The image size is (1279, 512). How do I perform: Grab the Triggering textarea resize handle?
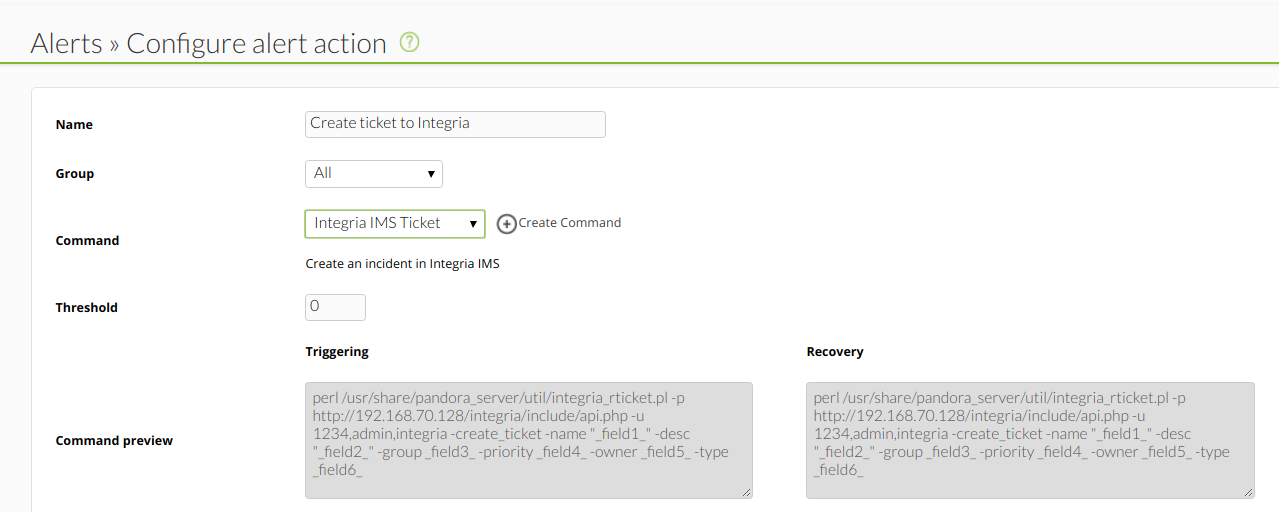tap(746, 492)
